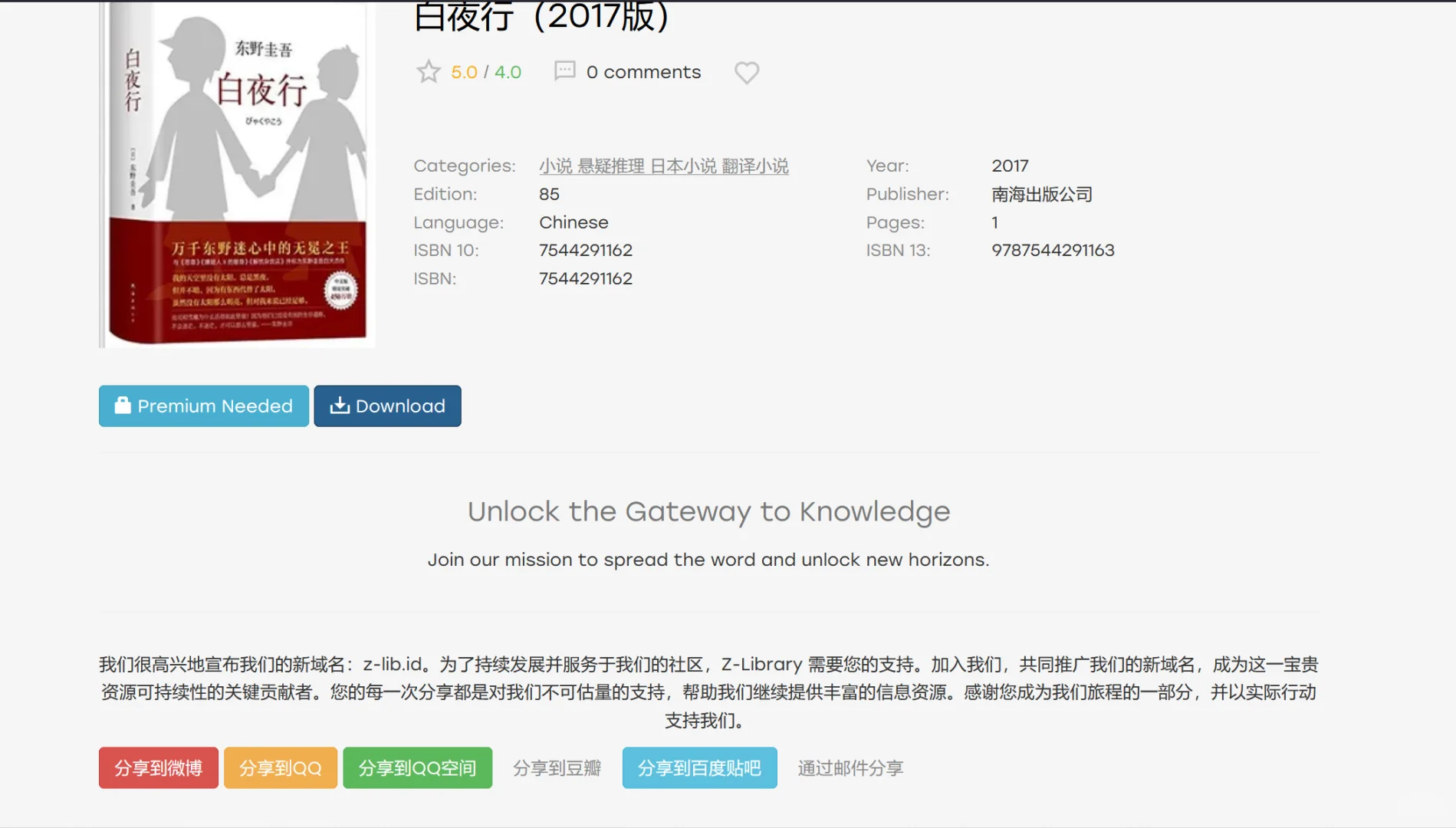
Task: Click the Premium Needed button
Action: pos(204,406)
